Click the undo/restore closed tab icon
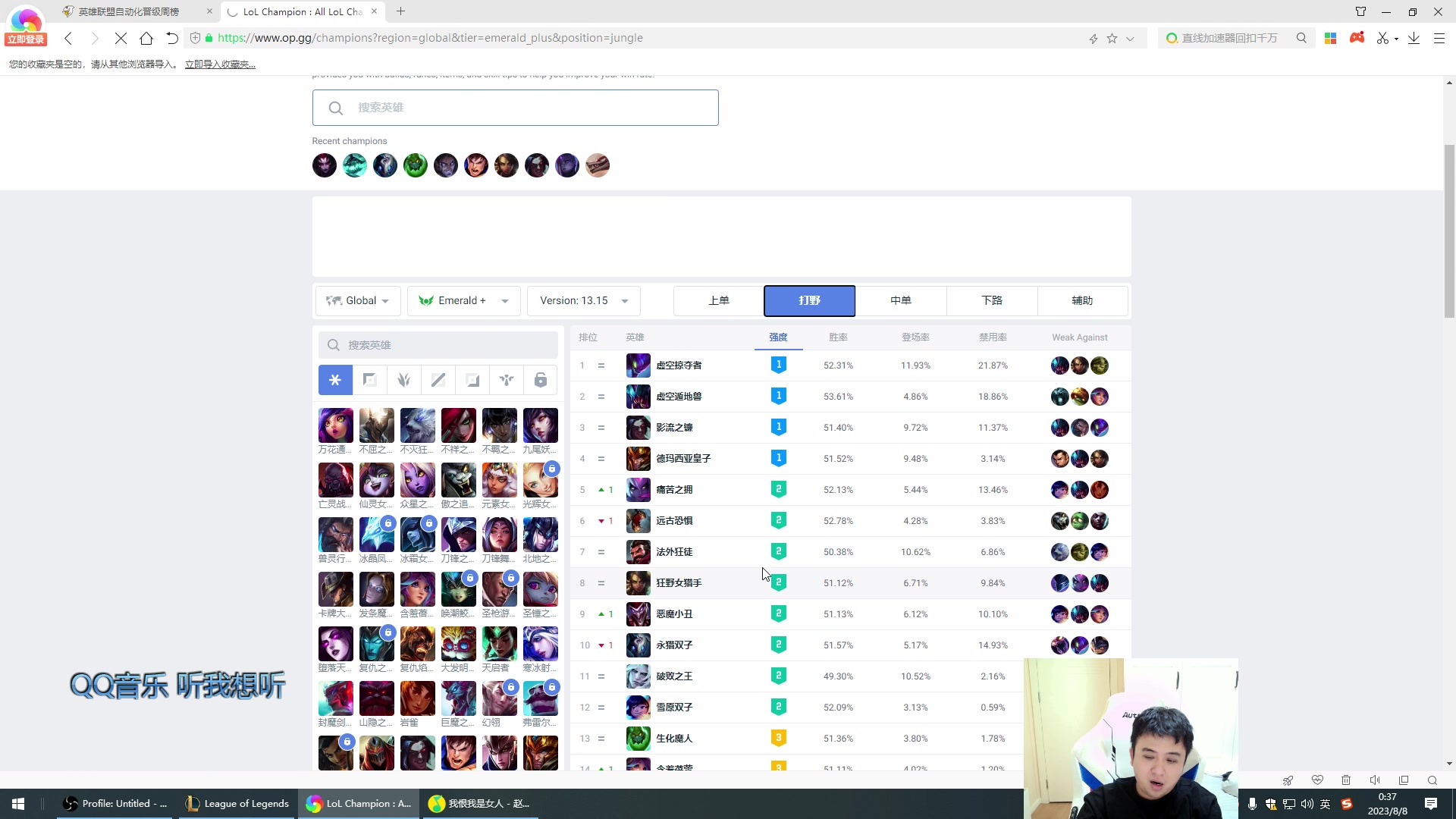The width and height of the screenshot is (1456, 819). point(172,38)
